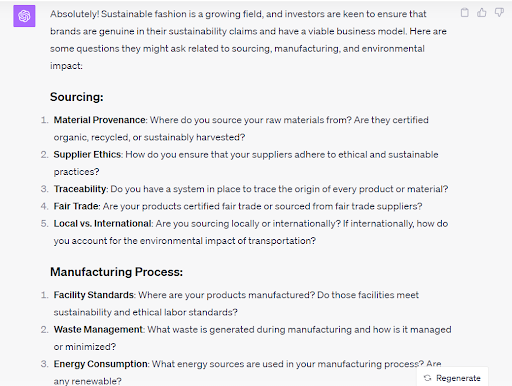Click the bold 'Fair Trade' label
Screen dimensions: 512x386
(x=76, y=206)
